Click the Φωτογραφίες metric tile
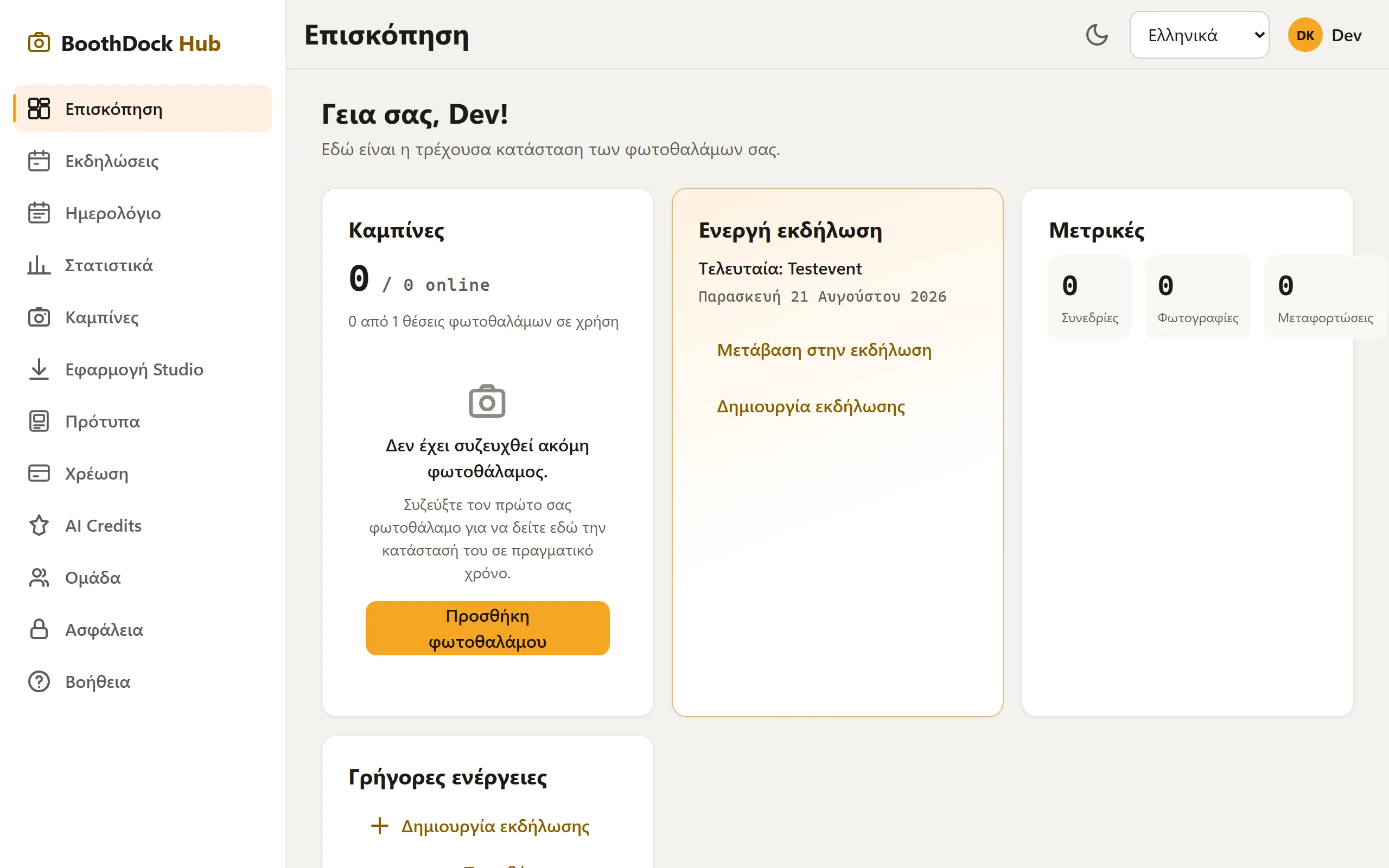 [x=1197, y=297]
